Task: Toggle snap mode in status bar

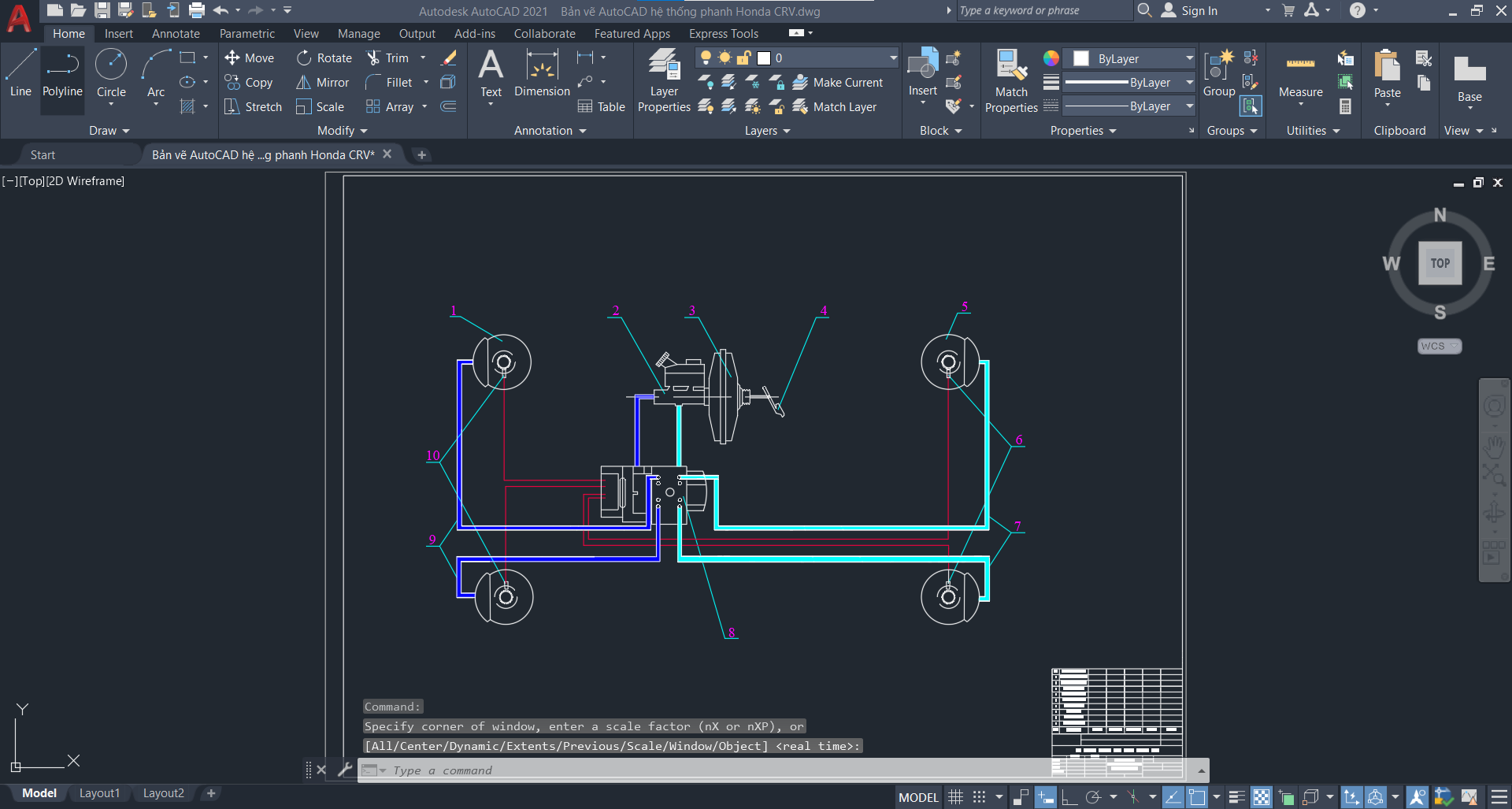Action: 979,797
